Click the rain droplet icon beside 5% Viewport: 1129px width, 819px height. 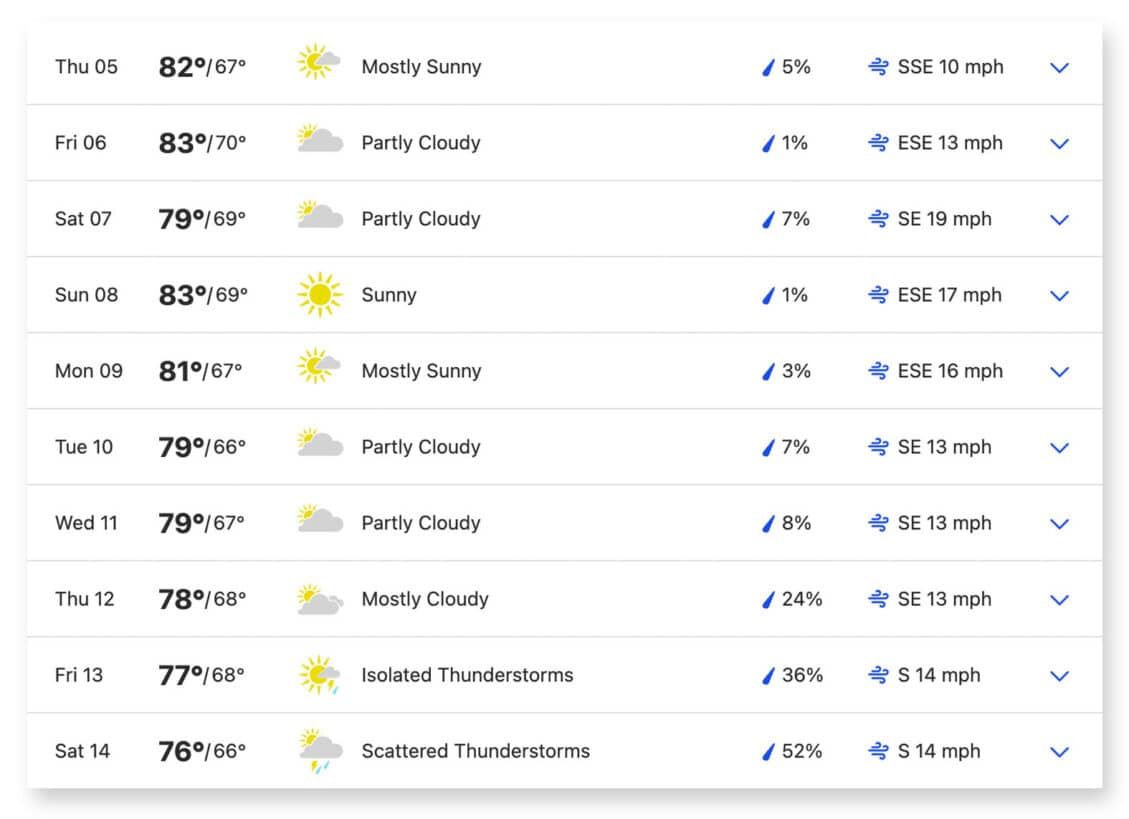(x=766, y=66)
